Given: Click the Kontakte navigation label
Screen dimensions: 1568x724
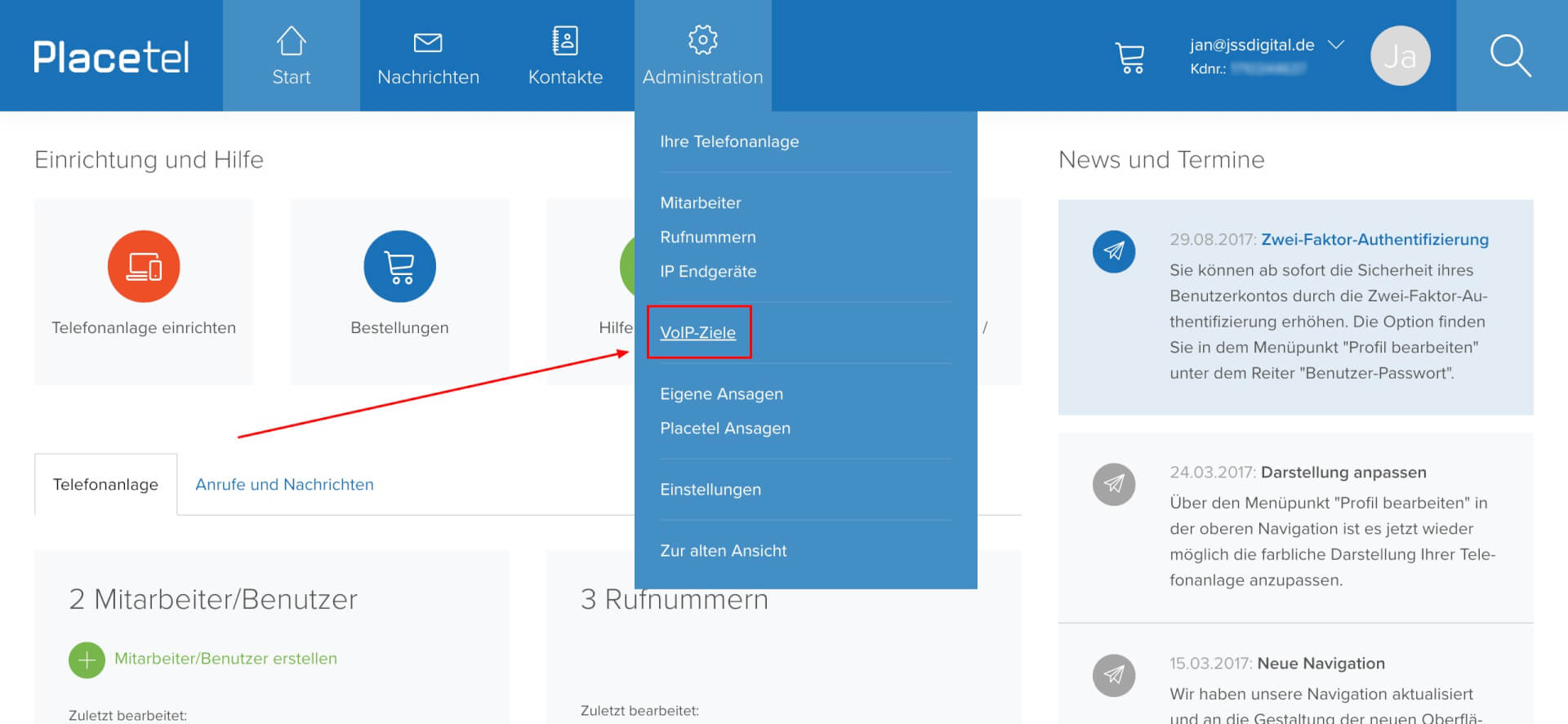Looking at the screenshot, I should coord(565,77).
